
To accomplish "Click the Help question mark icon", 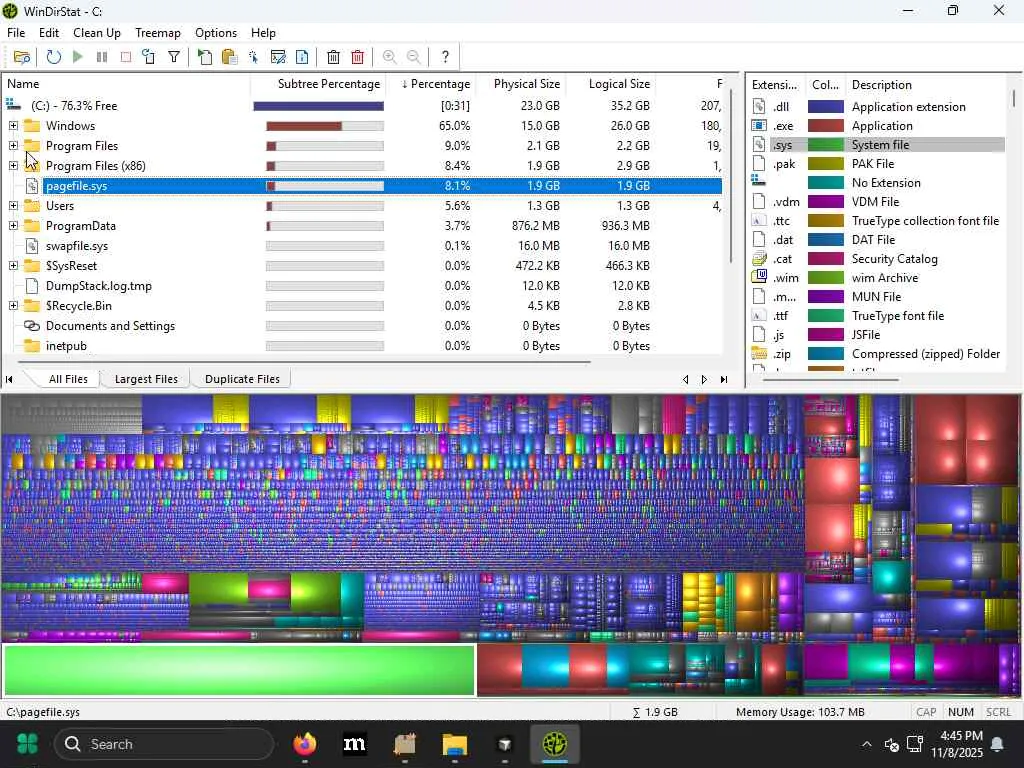I will pos(445,57).
